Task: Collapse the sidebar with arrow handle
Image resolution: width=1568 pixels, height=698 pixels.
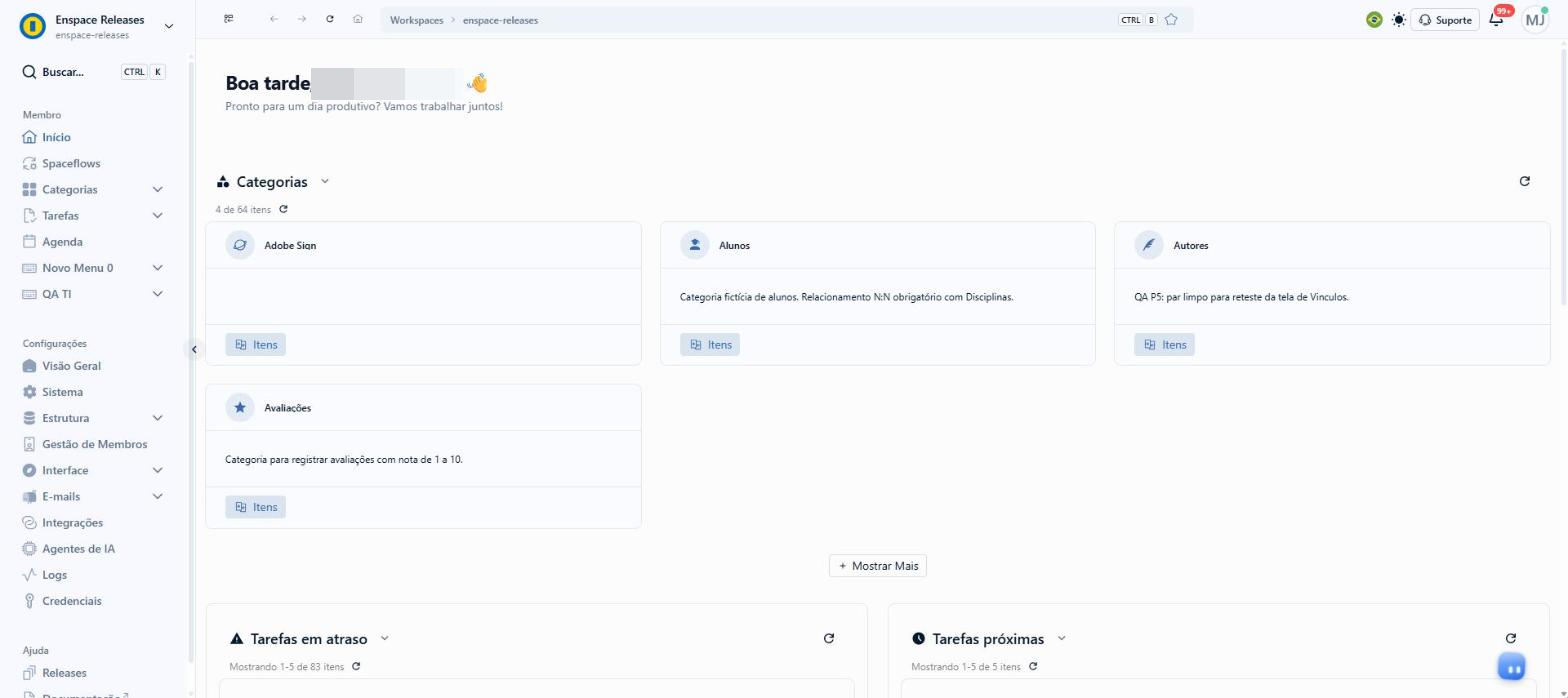Action: [194, 349]
